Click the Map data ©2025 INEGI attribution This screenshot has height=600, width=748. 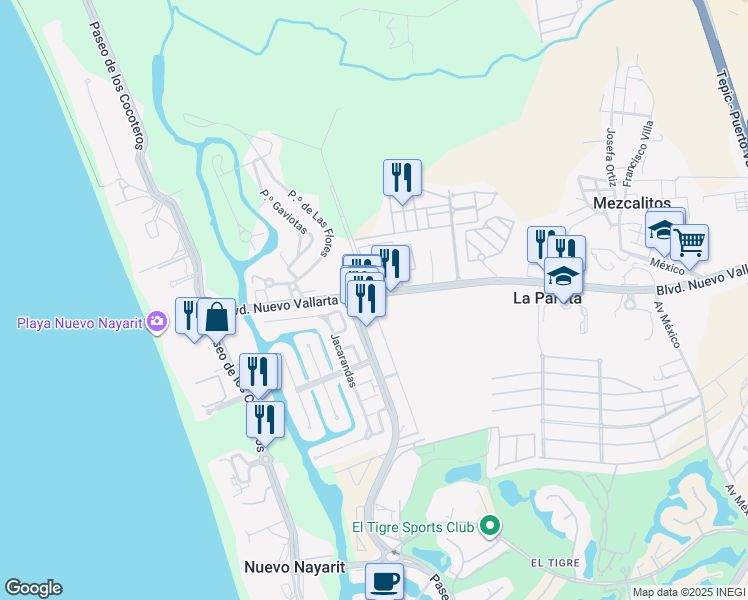click(x=689, y=592)
